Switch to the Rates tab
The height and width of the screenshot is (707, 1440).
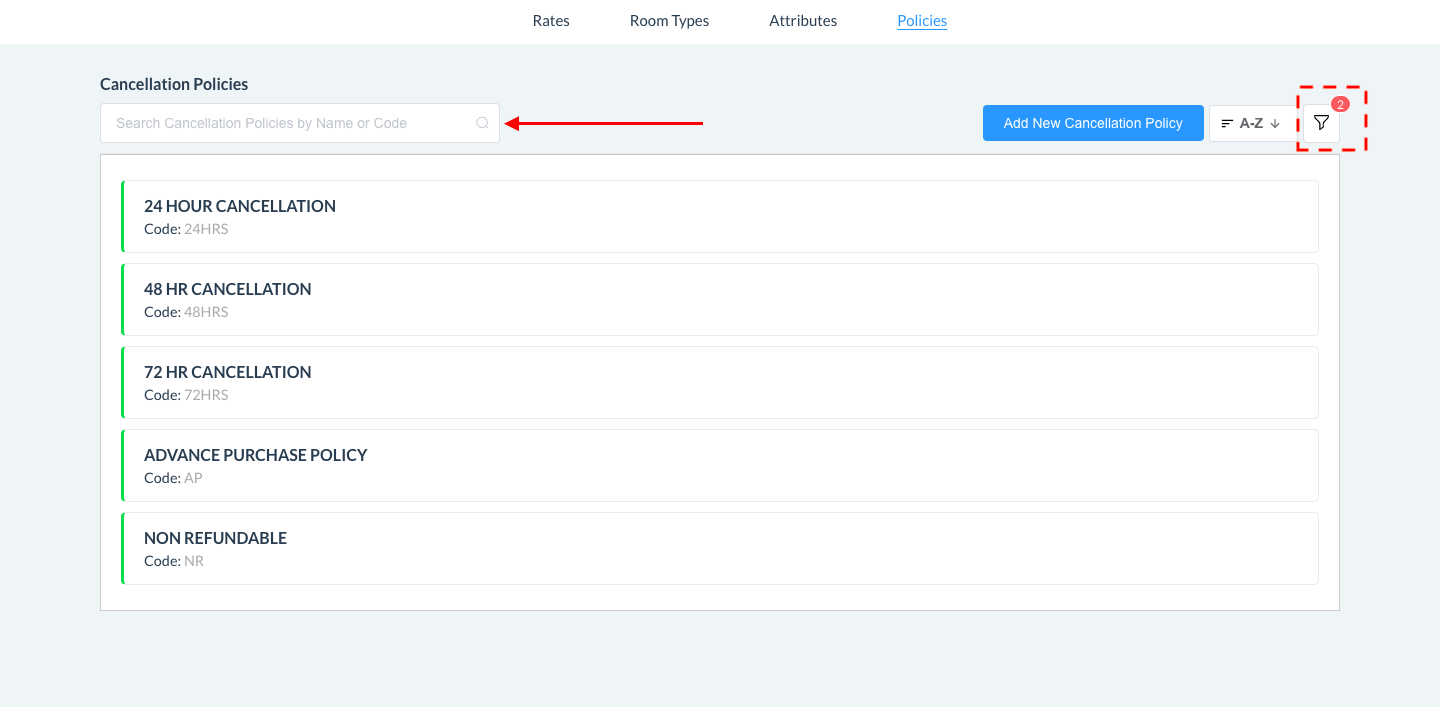click(551, 21)
